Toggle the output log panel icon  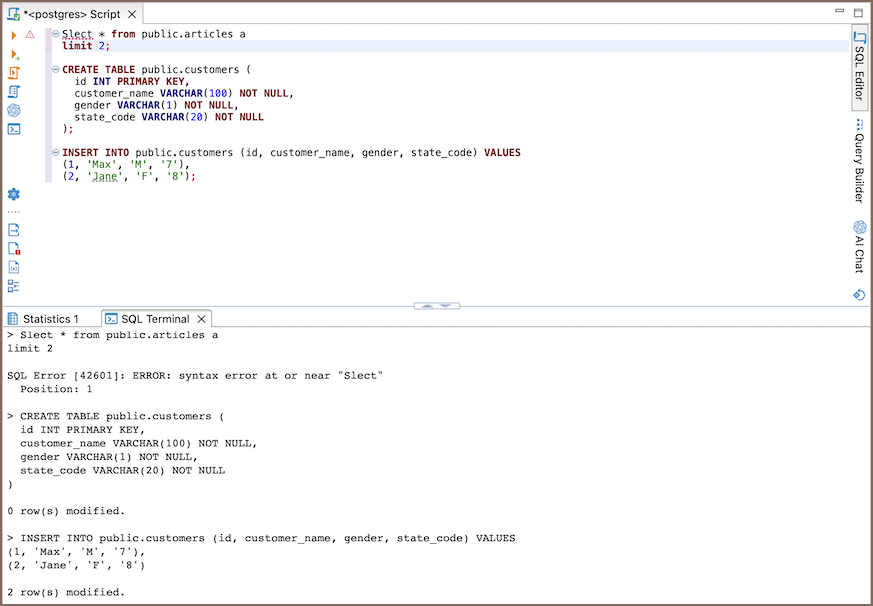coord(14,230)
